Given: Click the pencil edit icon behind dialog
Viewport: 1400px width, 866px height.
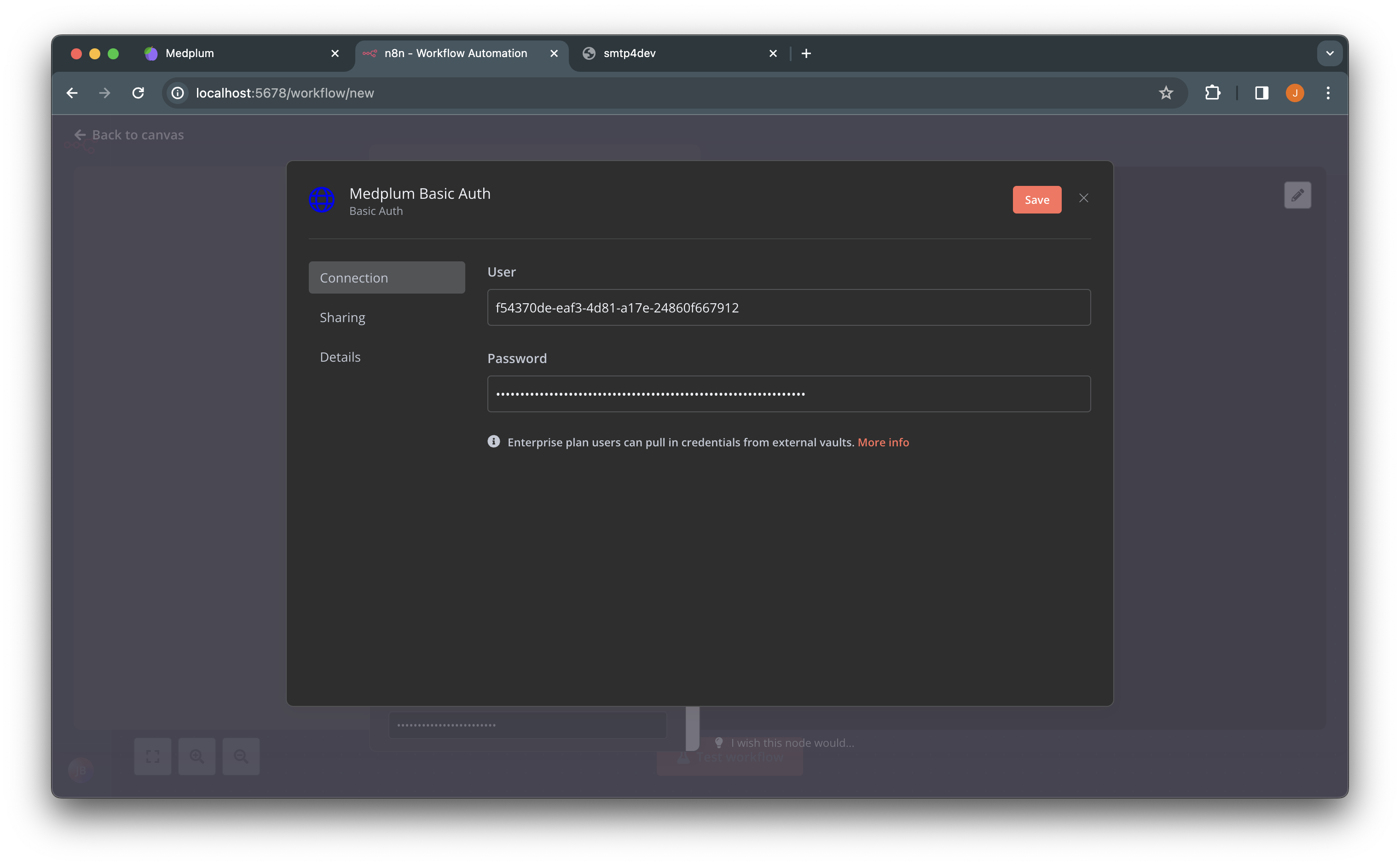Looking at the screenshot, I should [x=1297, y=195].
